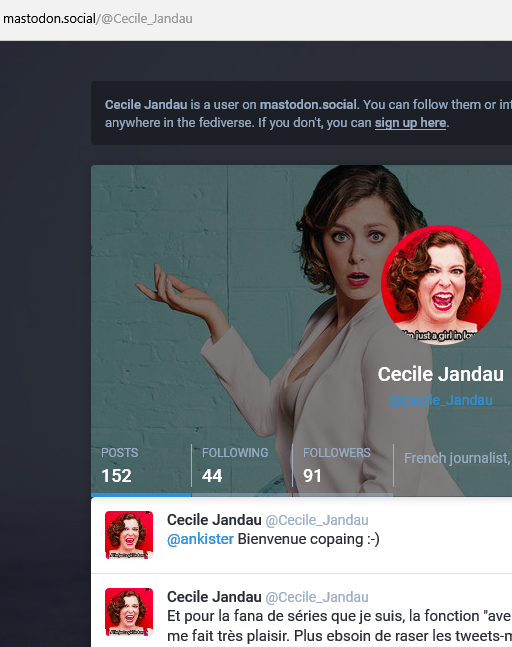
Task: Open the post starting 'Et pour la fana'
Action: (x=339, y=626)
